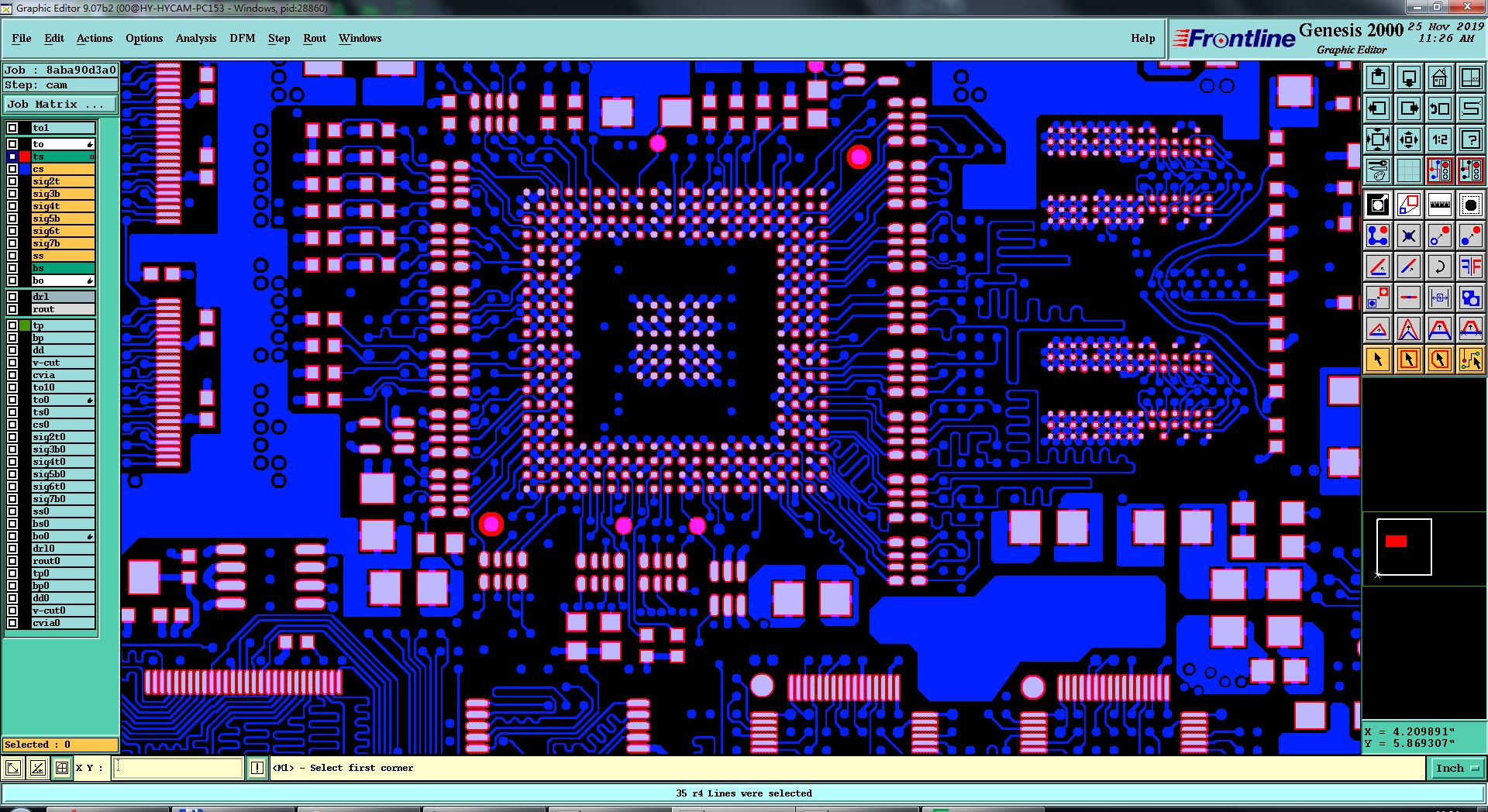This screenshot has height=812, width=1488.
Task: Open the Actions menu
Action: click(x=95, y=38)
